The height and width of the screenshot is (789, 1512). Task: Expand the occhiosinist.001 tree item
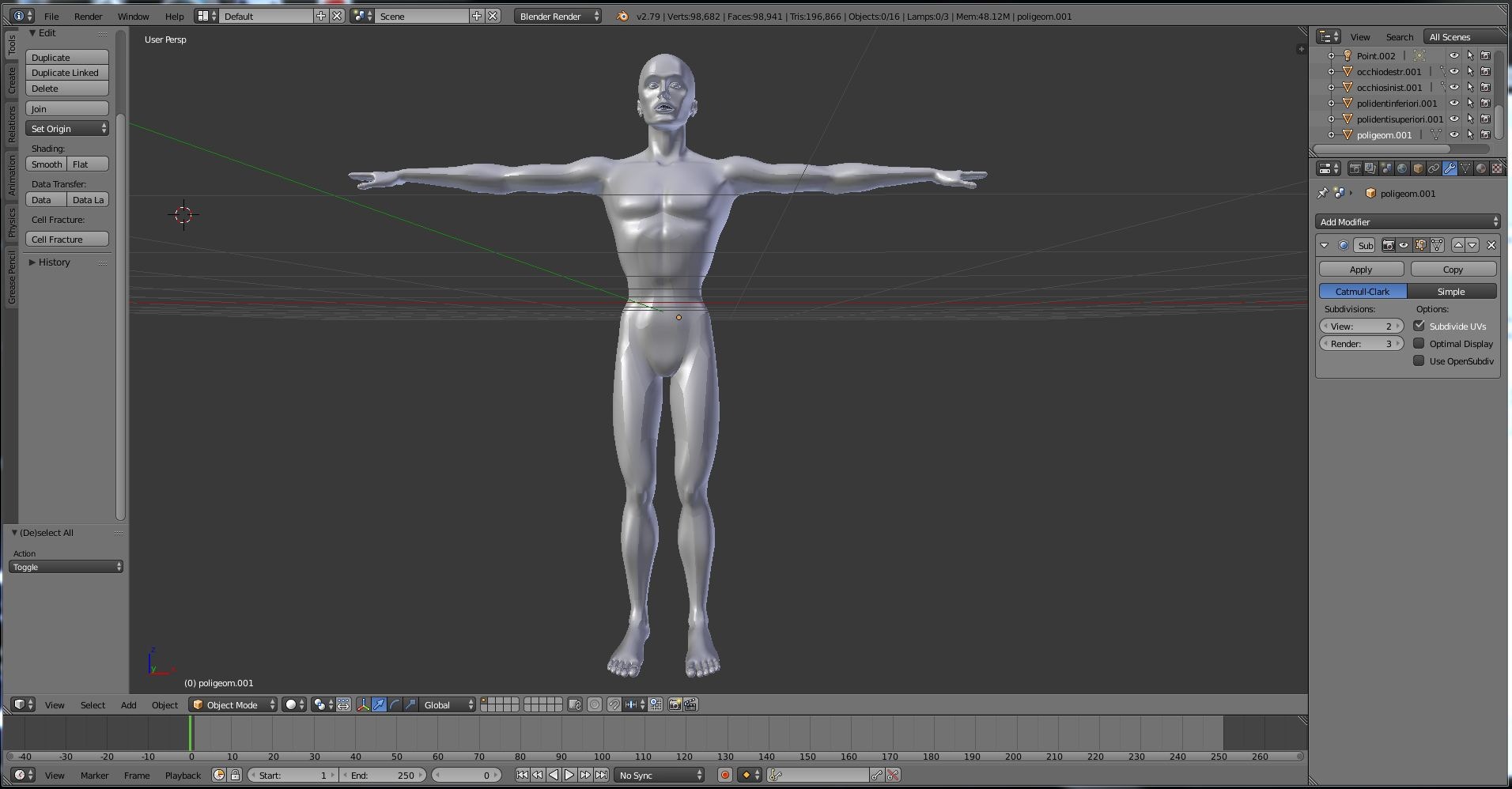pos(1331,87)
